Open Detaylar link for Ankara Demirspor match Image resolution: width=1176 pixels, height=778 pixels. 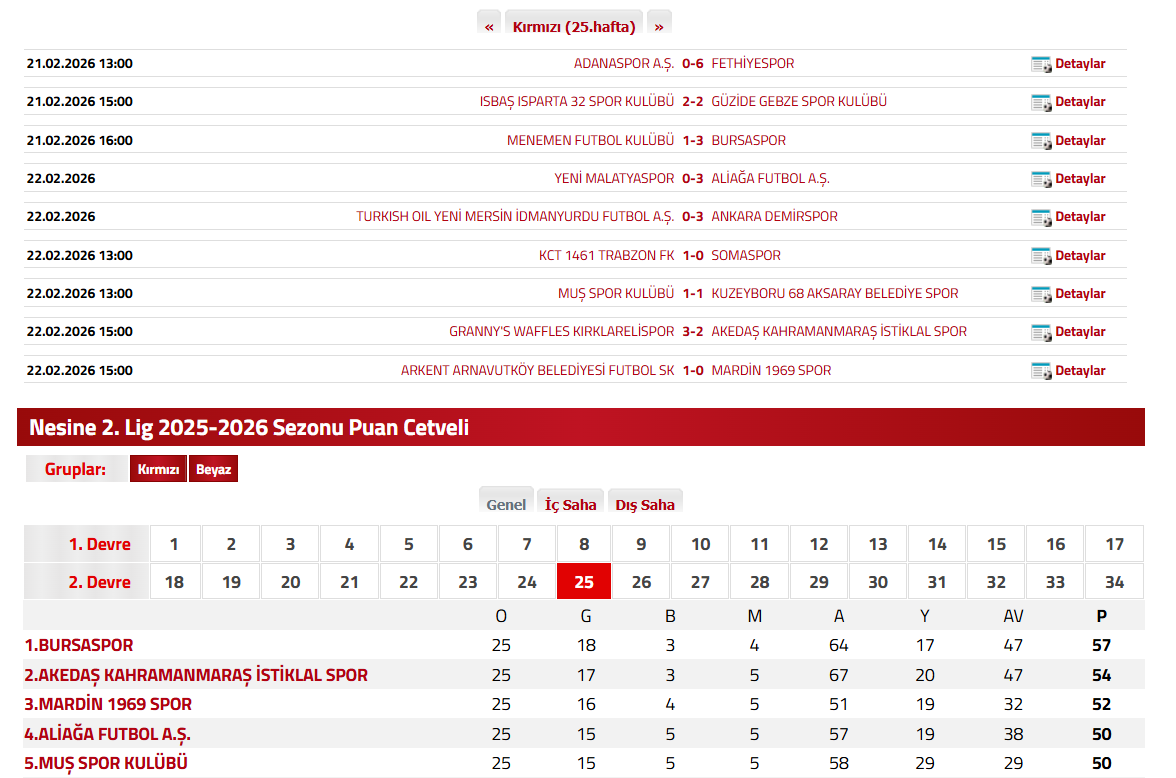pos(1080,217)
